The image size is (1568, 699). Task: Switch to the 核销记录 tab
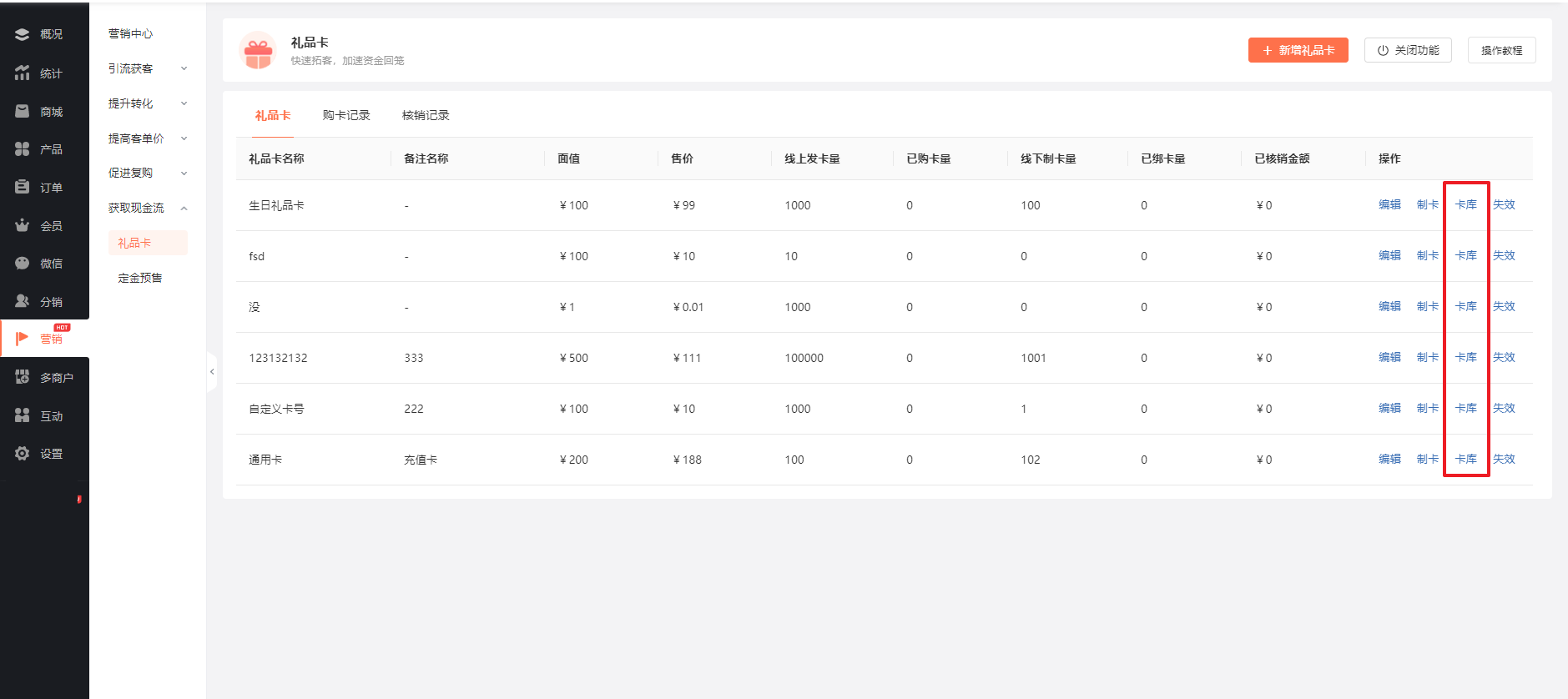click(x=426, y=115)
